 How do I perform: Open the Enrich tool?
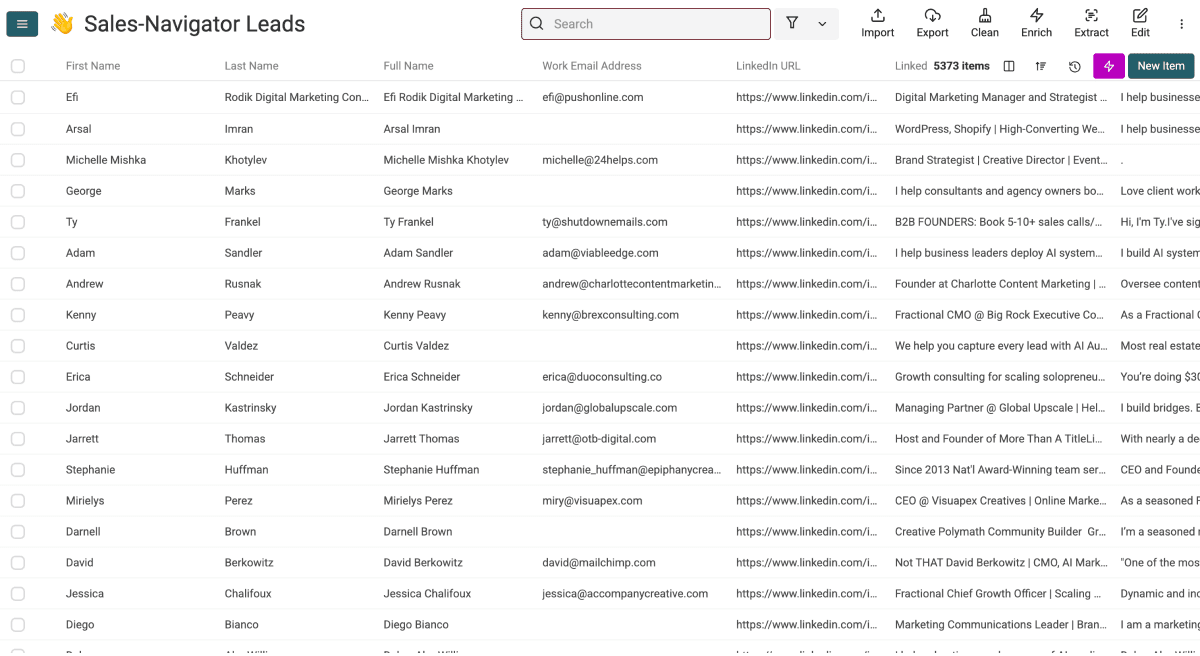(x=1037, y=24)
